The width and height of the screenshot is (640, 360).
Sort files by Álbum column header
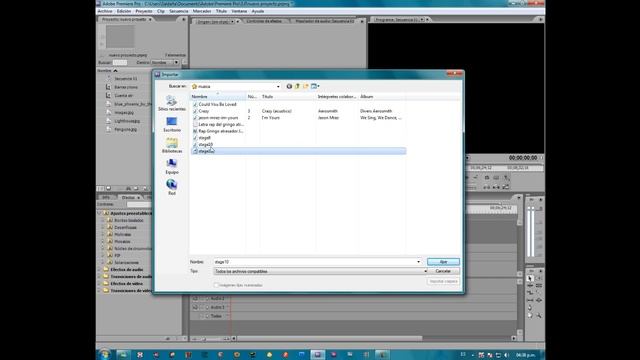pyautogui.click(x=382, y=97)
